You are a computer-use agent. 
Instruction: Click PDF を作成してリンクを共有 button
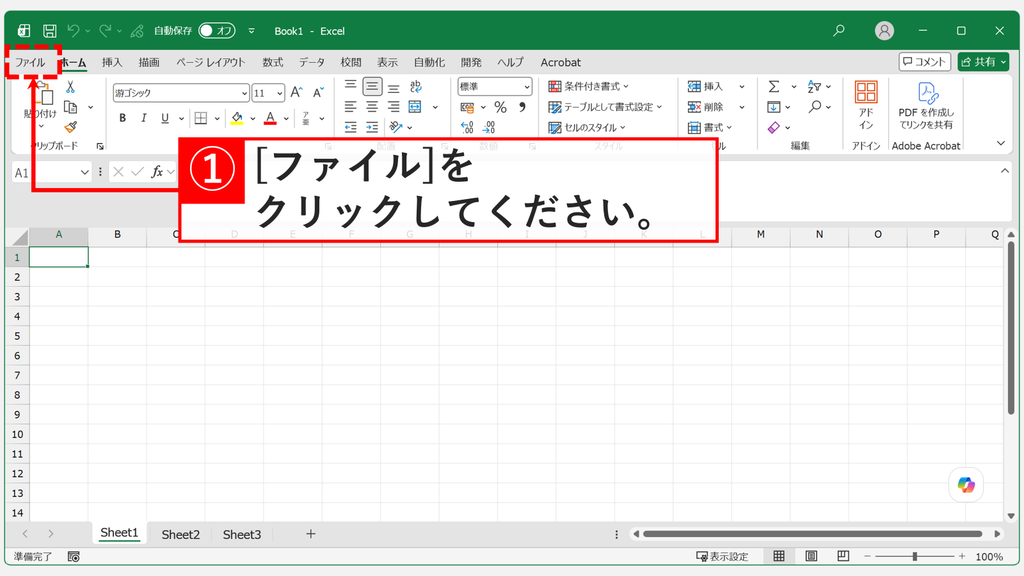(x=926, y=106)
